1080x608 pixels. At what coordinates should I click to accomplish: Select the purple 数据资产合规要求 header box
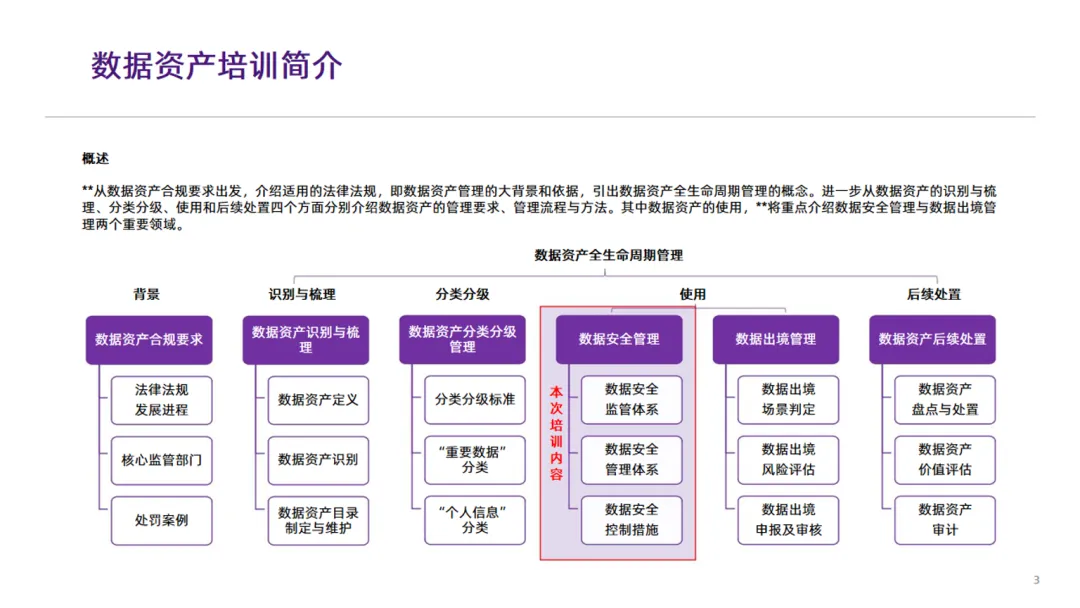pyautogui.click(x=149, y=339)
